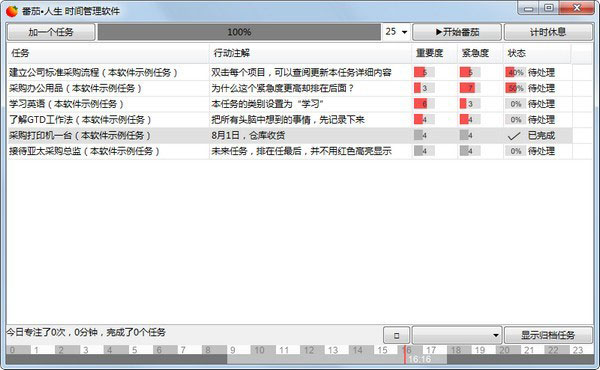Maximize the 番茄•人生 window
The width and height of the screenshot is (600, 370).
click(x=549, y=8)
